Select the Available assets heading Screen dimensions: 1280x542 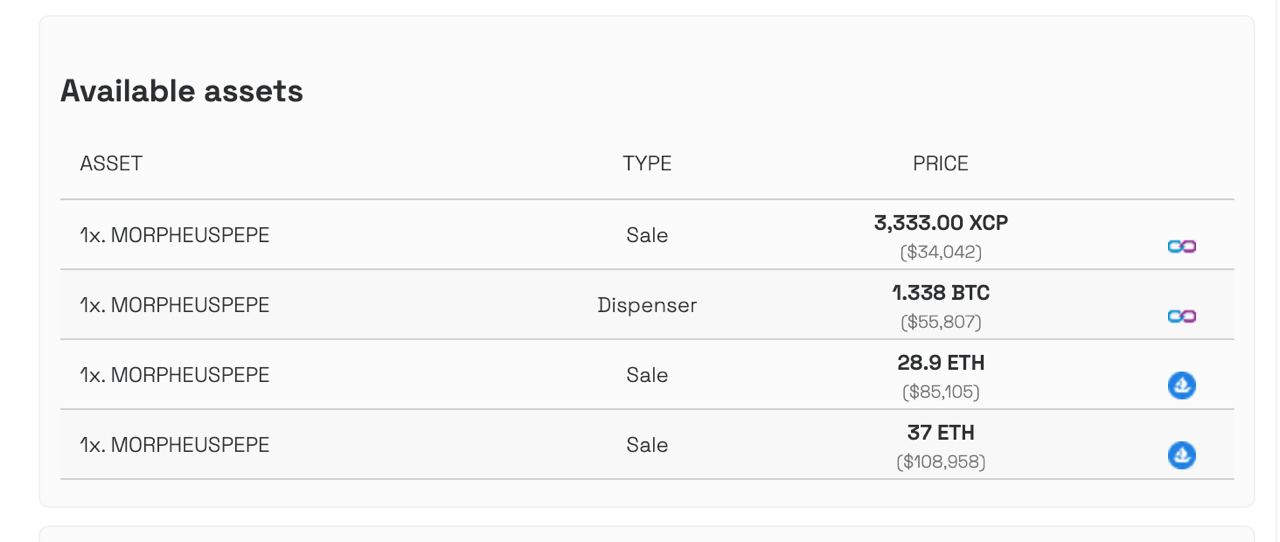click(x=181, y=91)
